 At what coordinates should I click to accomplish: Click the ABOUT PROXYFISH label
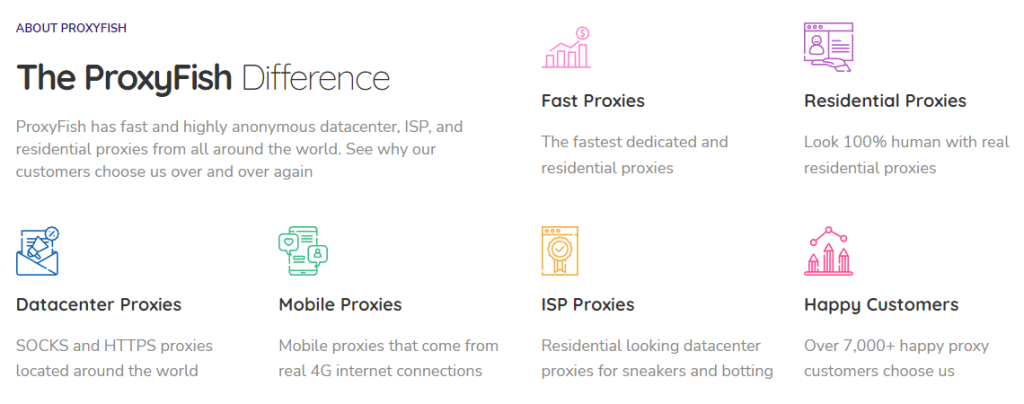(x=71, y=28)
